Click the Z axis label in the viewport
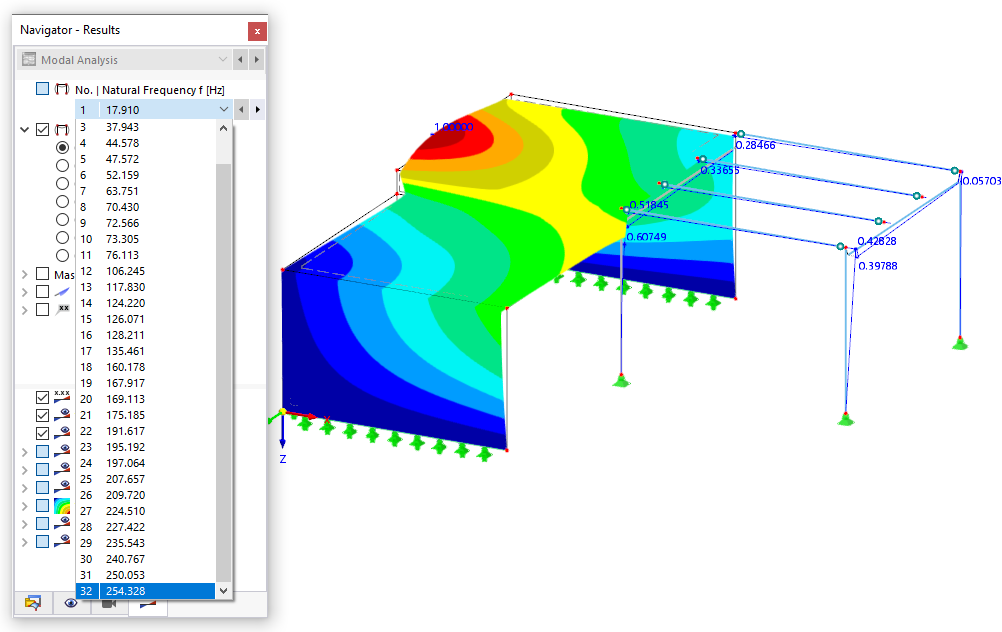The image size is (1002, 632). click(282, 459)
